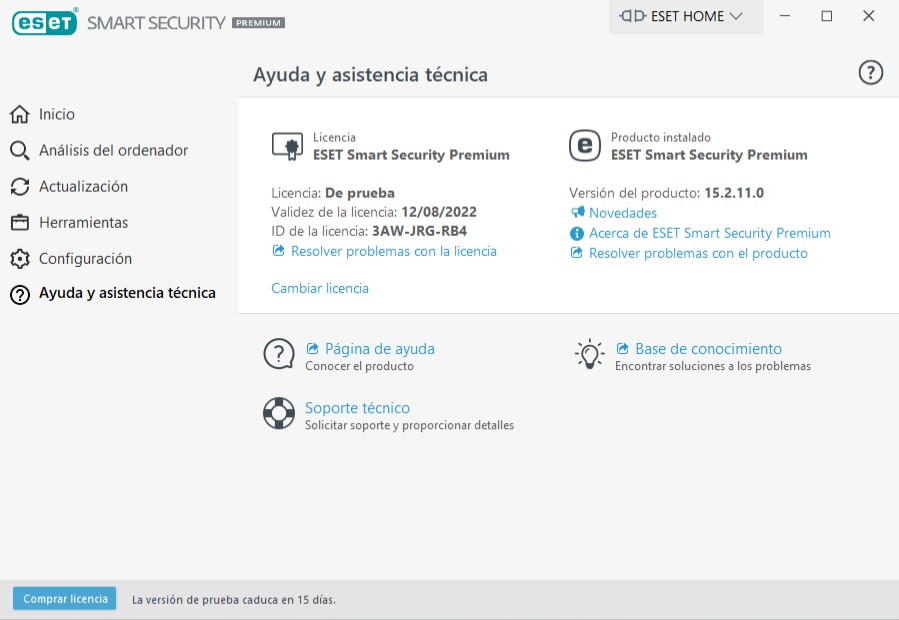Click the question mark icon in the sidebar
The width and height of the screenshot is (899, 620).
pos(19,295)
